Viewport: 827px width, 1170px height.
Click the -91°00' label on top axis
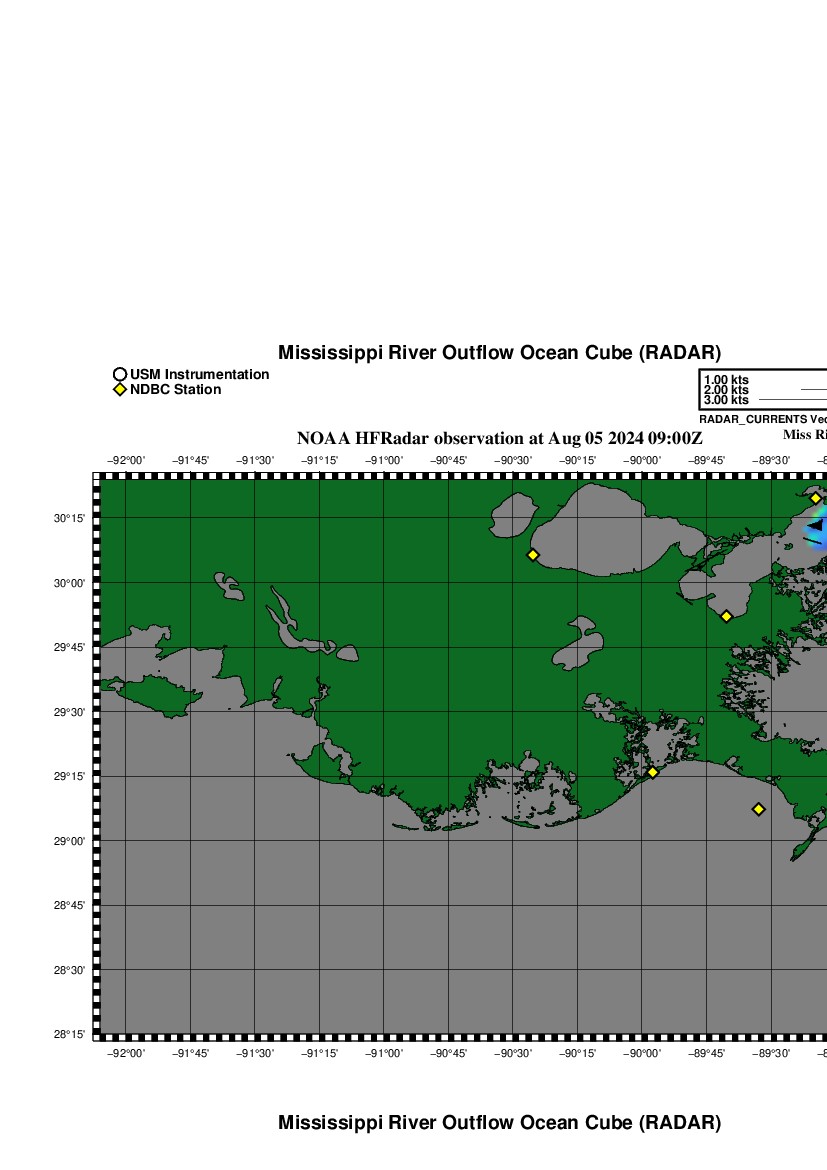384,461
